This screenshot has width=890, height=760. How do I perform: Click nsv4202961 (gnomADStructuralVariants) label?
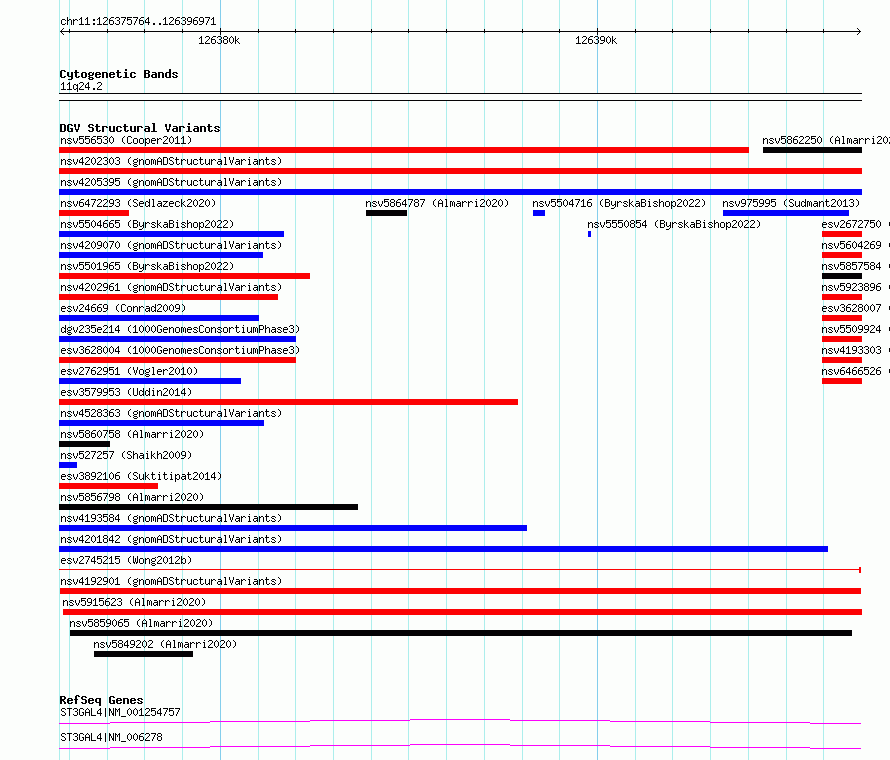(171, 287)
